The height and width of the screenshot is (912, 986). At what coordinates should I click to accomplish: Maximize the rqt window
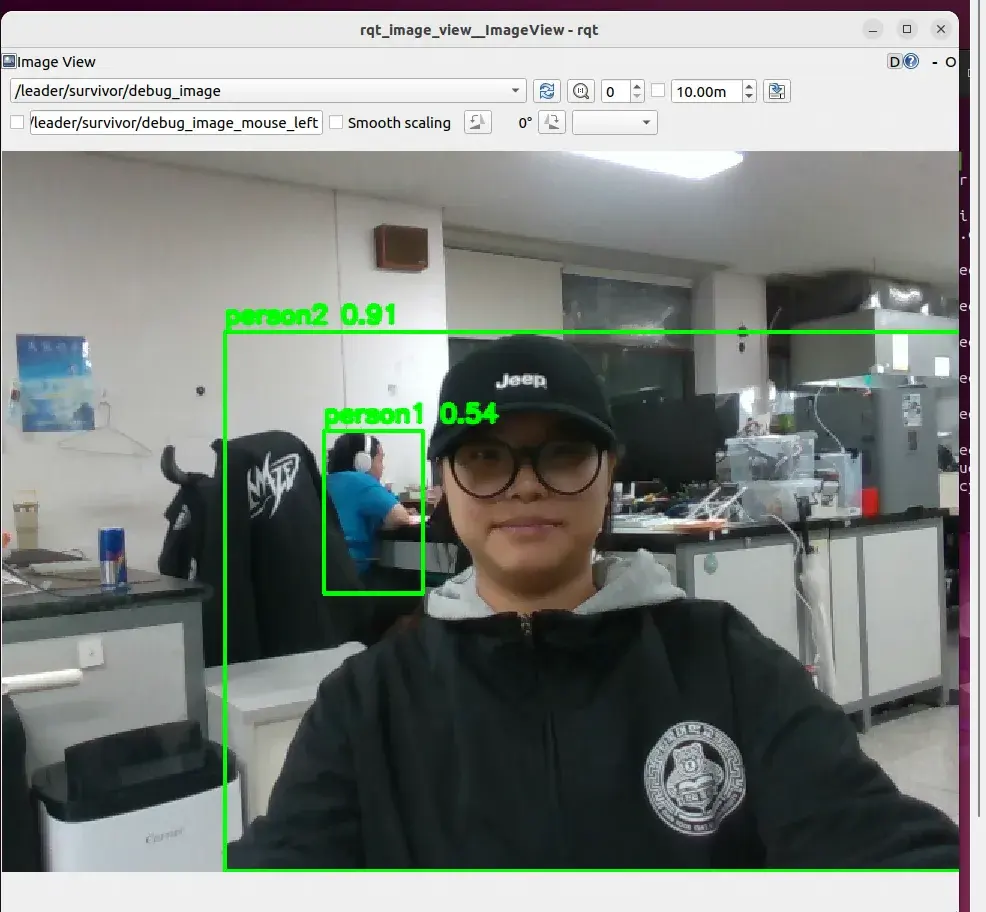907,29
